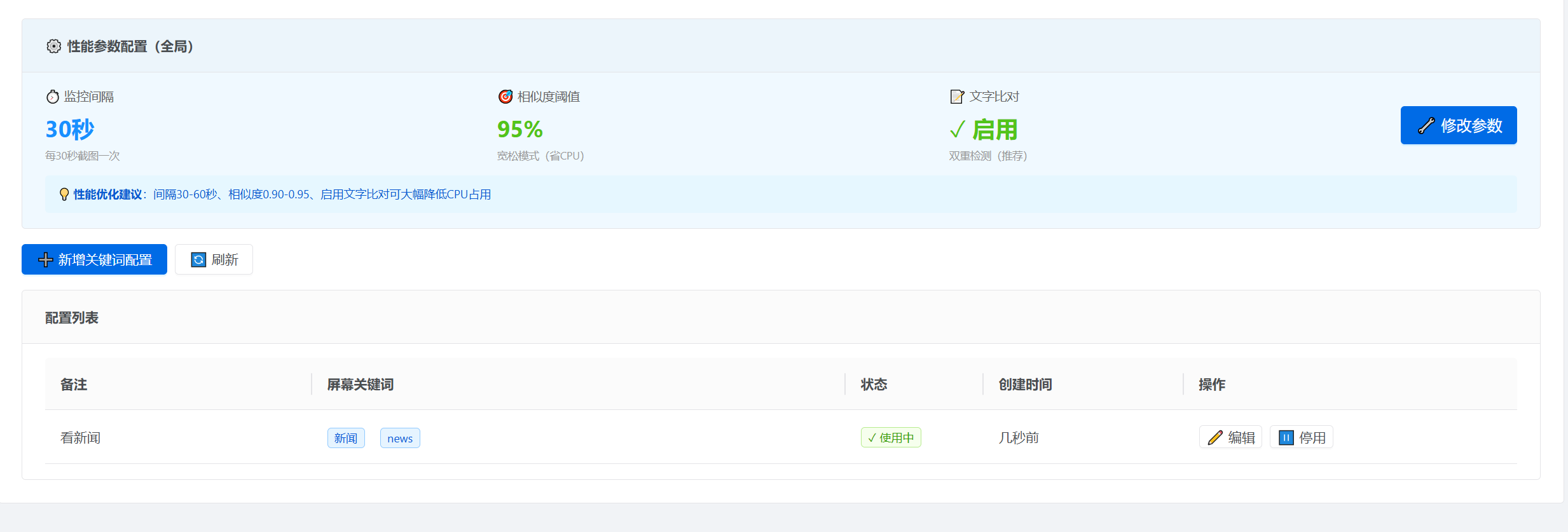Open 修改参数 to edit parameters
The height and width of the screenshot is (532, 1568).
(x=1458, y=126)
